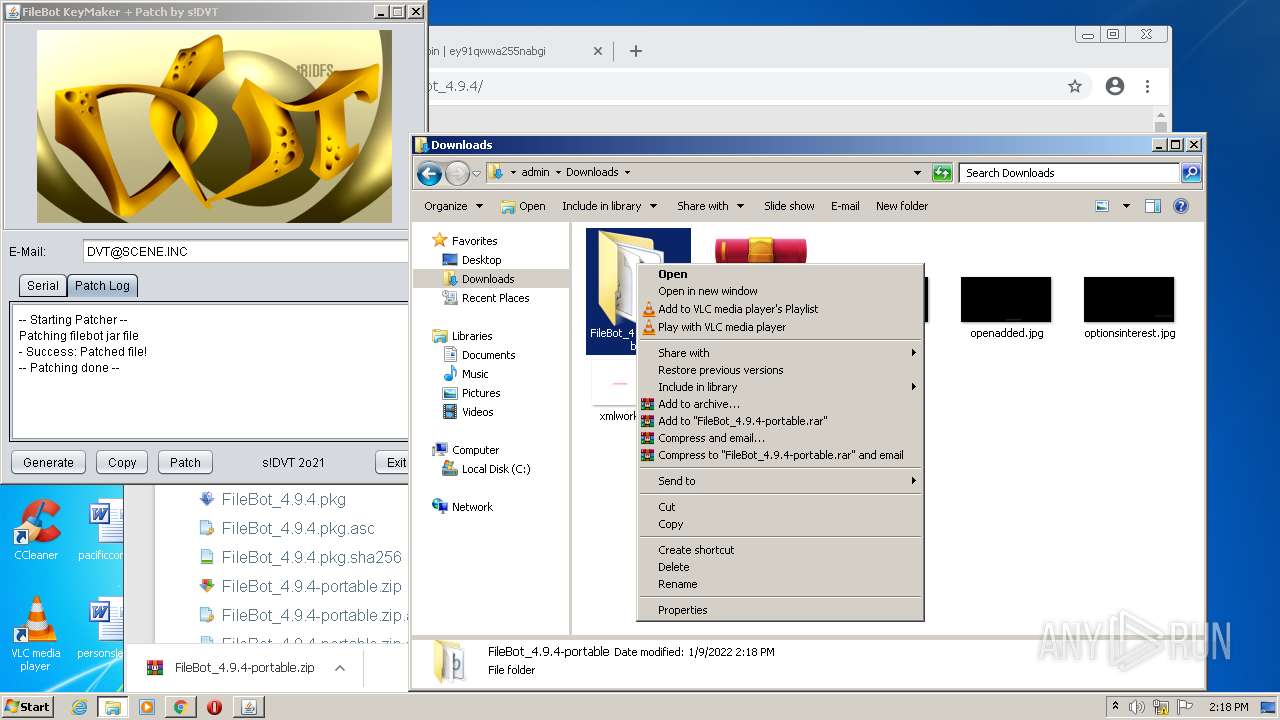Click the change view icon in Explorer toolbar
1280x720 pixels.
pyautogui.click(x=1102, y=206)
